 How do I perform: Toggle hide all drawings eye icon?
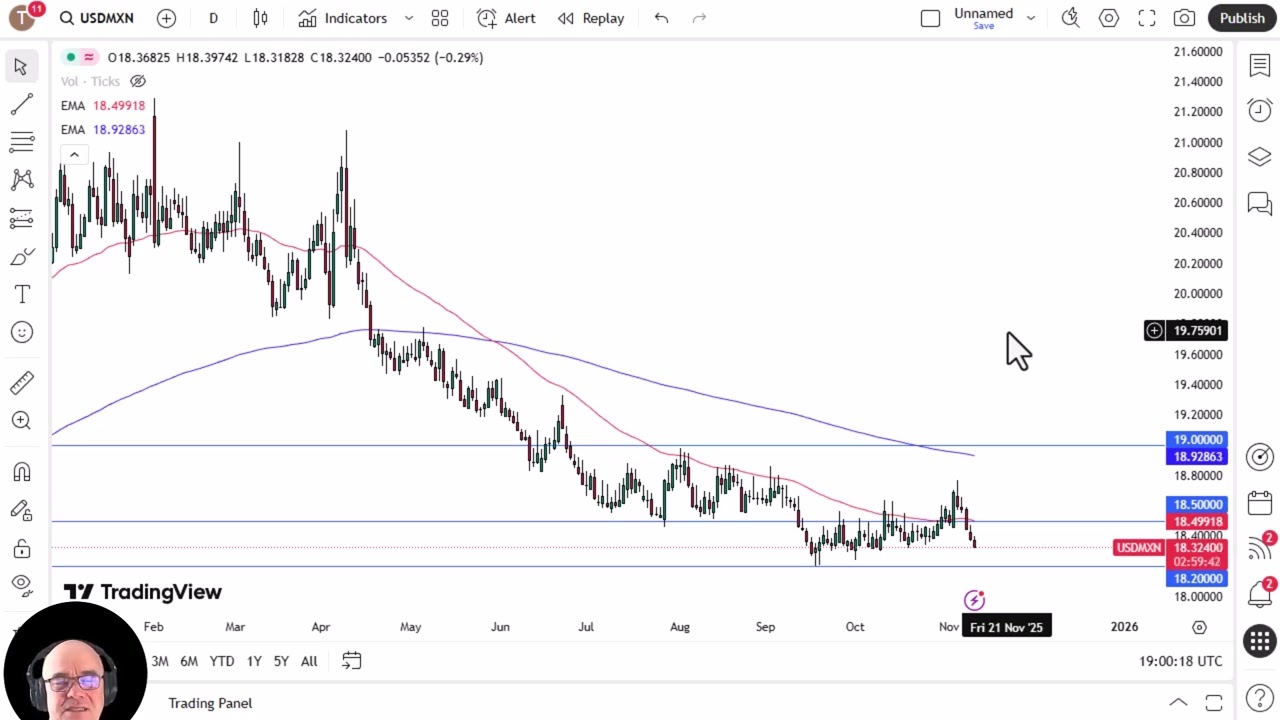click(21, 584)
